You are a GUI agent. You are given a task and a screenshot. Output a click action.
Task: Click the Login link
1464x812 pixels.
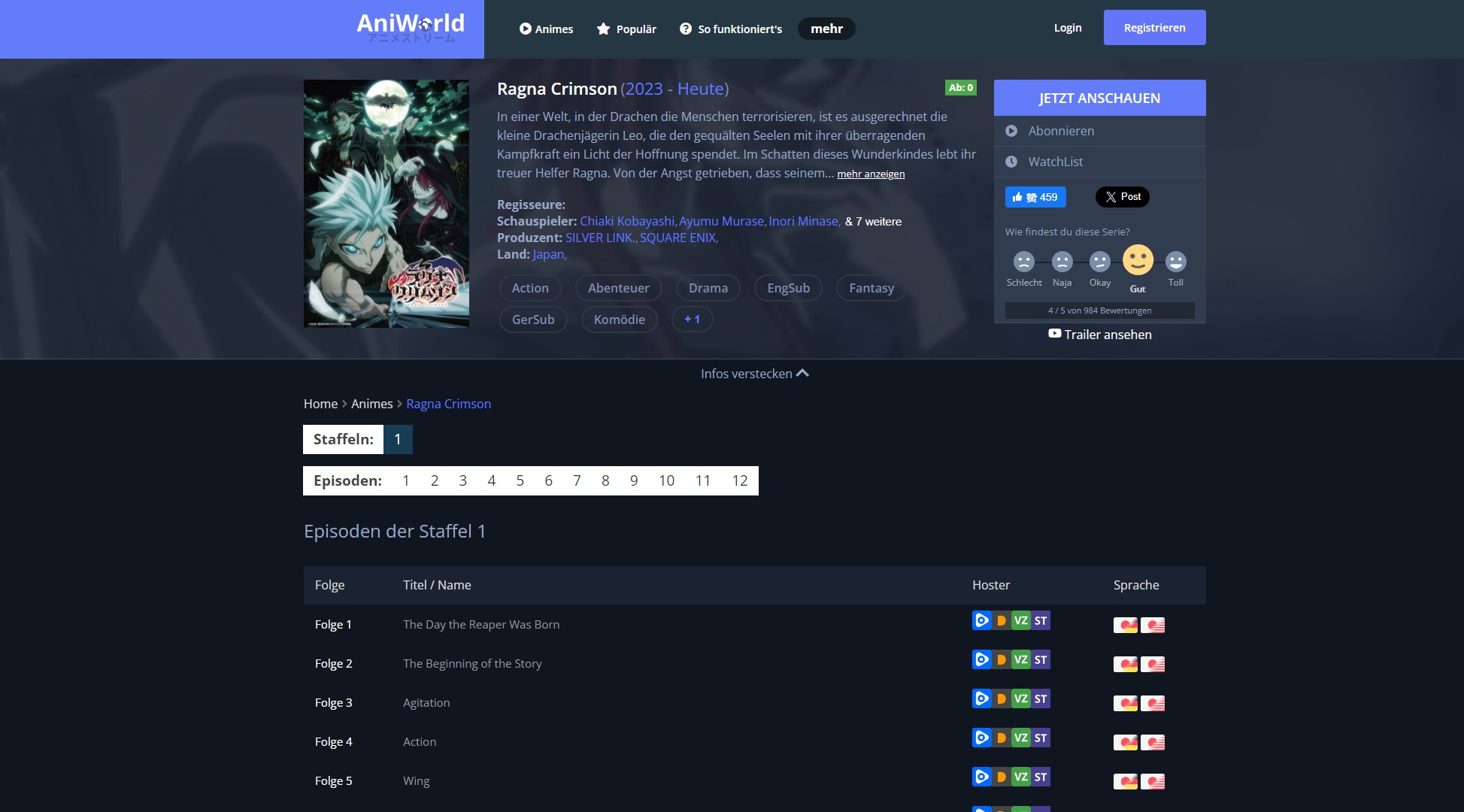point(1068,28)
